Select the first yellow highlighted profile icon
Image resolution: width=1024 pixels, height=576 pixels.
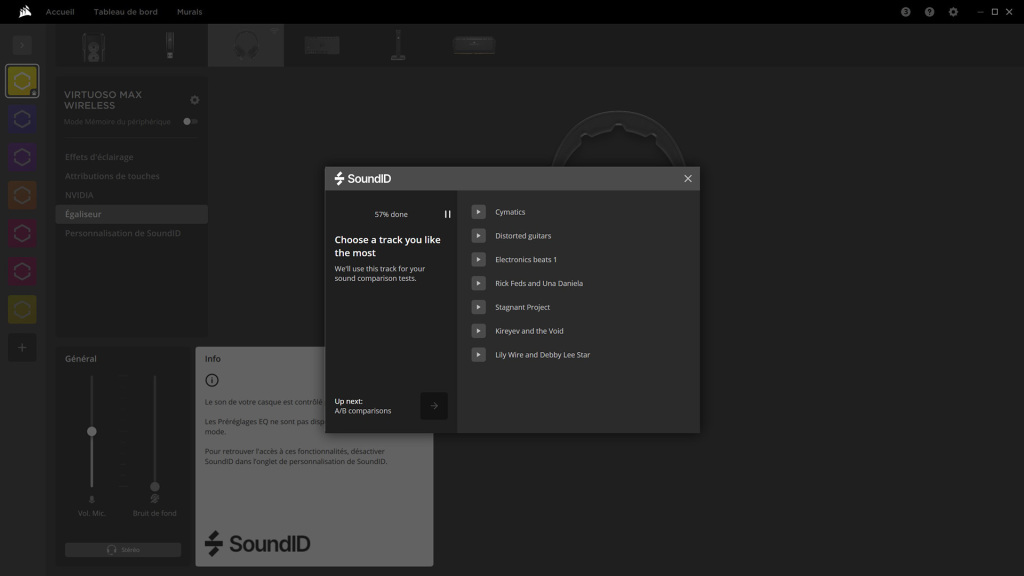[x=22, y=81]
